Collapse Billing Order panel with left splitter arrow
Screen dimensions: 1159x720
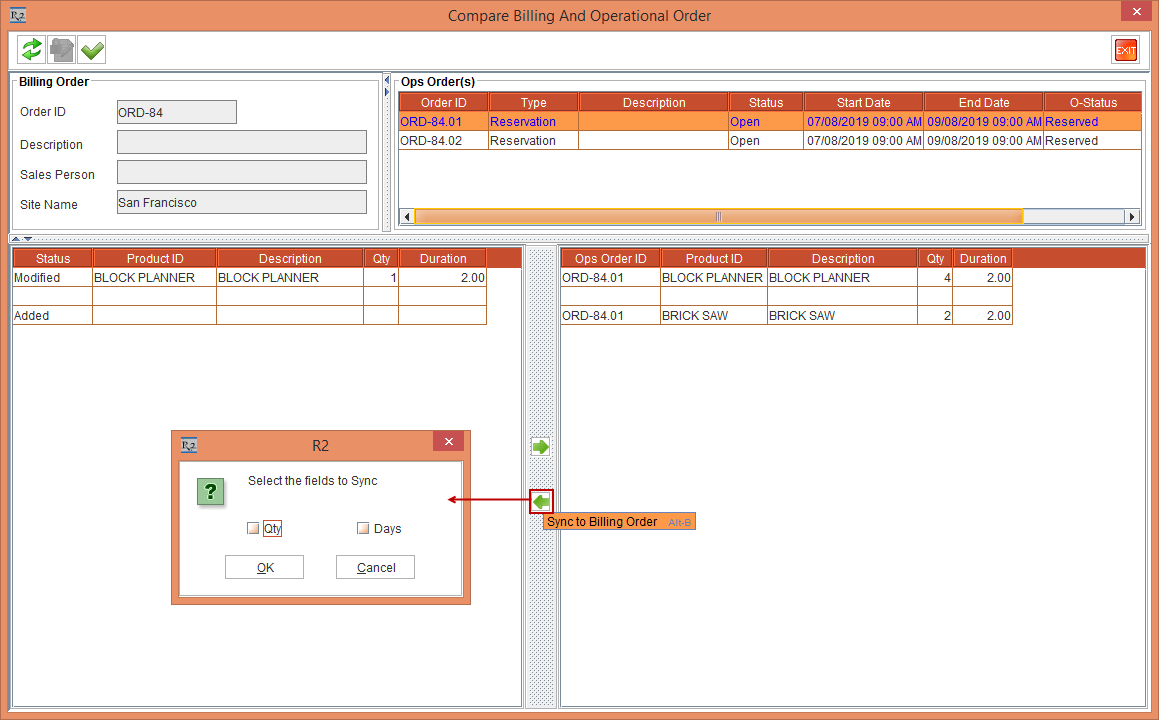tap(386, 80)
